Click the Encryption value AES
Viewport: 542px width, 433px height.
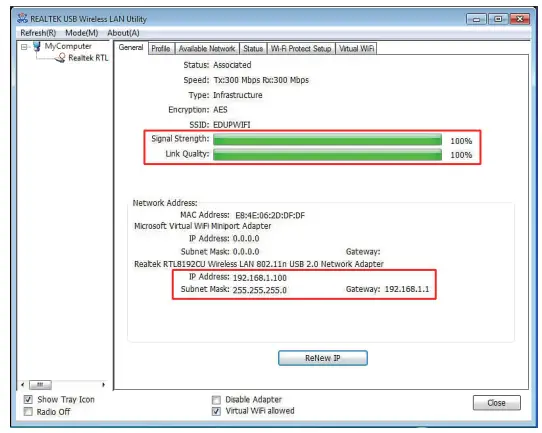point(220,110)
